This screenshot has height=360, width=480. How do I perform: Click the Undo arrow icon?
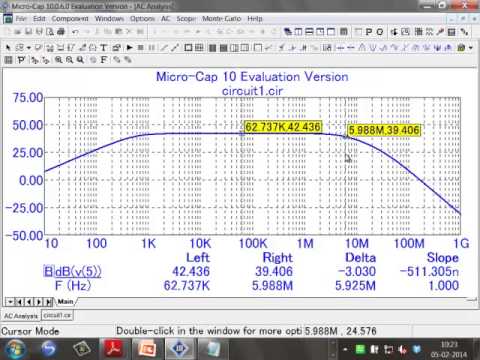coord(75,32)
